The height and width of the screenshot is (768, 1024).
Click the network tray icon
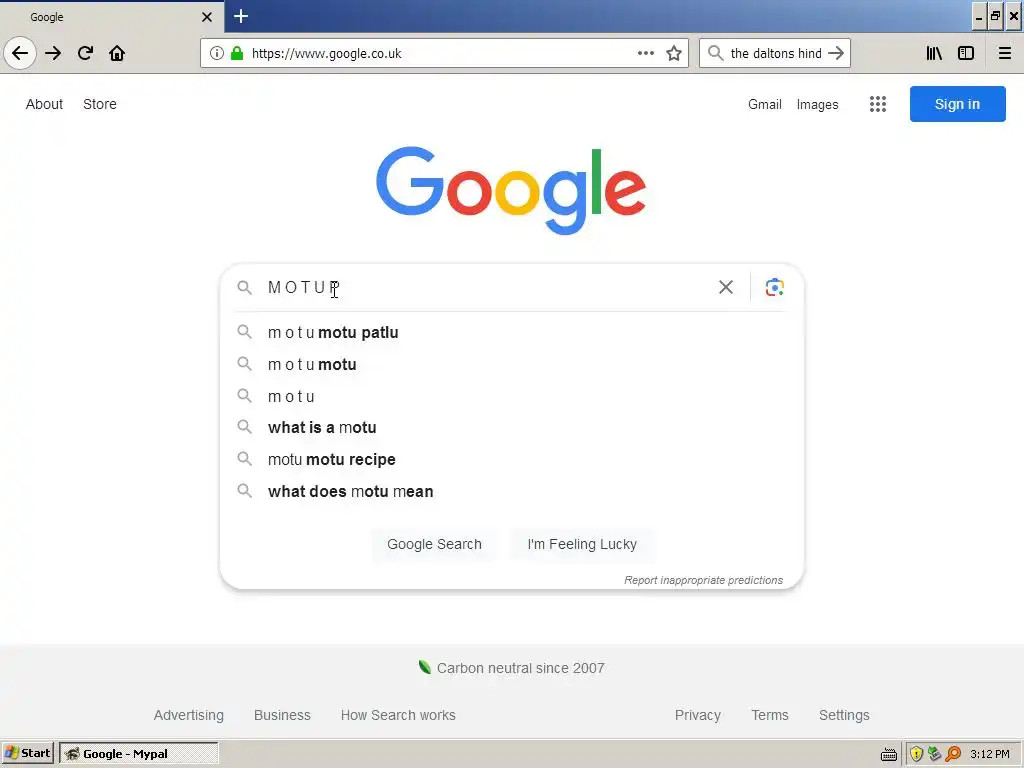tap(935, 754)
